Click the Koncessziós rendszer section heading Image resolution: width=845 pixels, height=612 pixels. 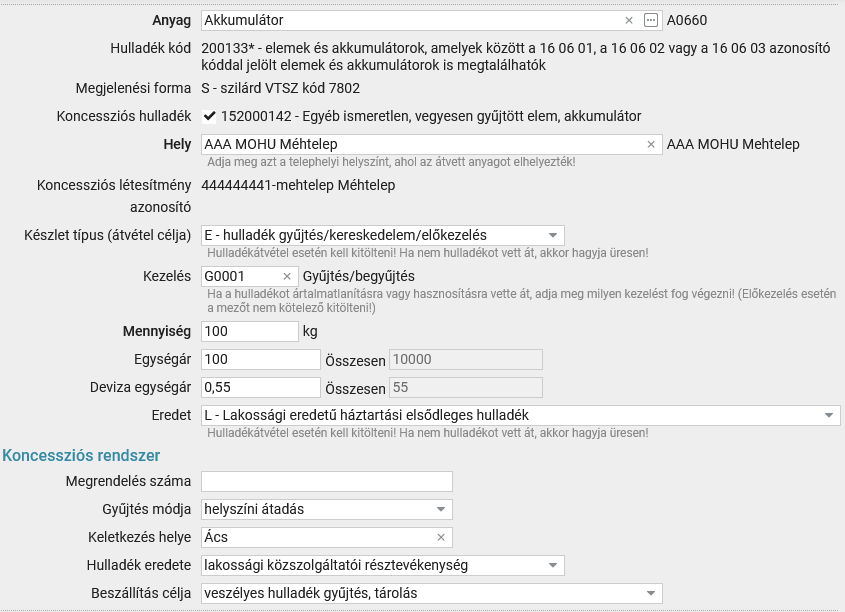(x=81, y=455)
